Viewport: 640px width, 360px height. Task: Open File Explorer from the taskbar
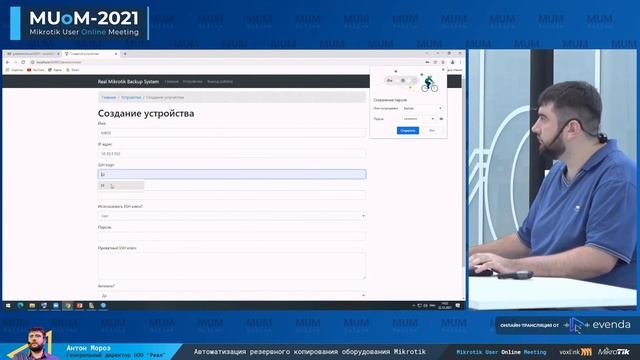(x=32, y=305)
